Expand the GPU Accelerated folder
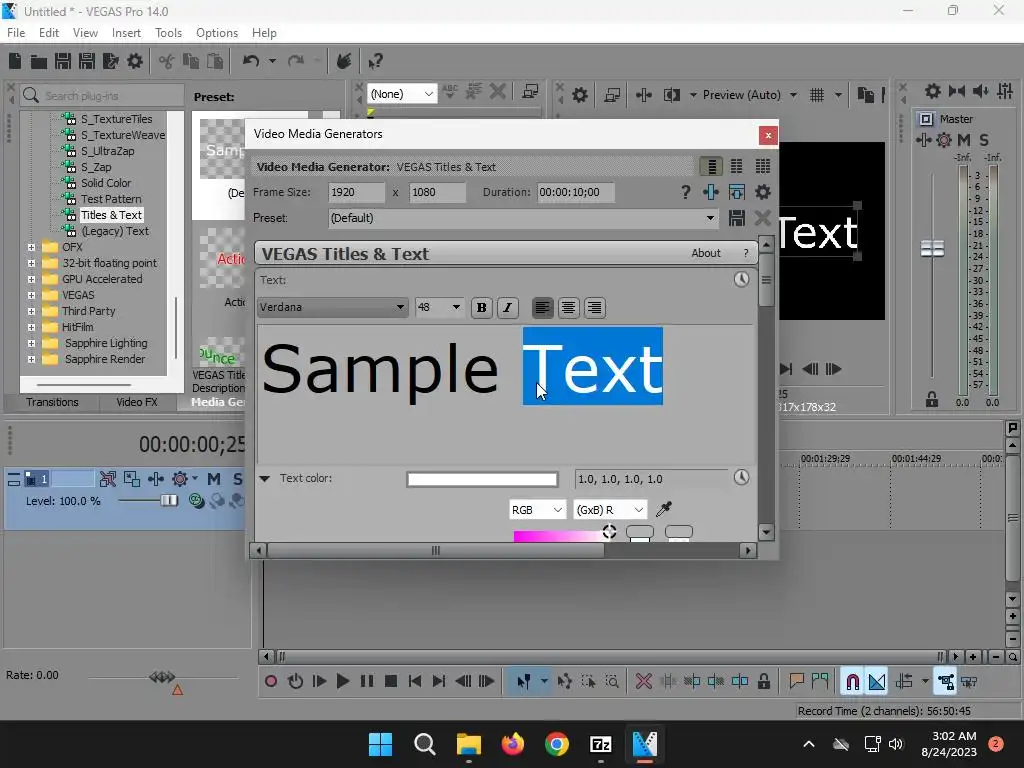This screenshot has width=1024, height=768. 31,279
